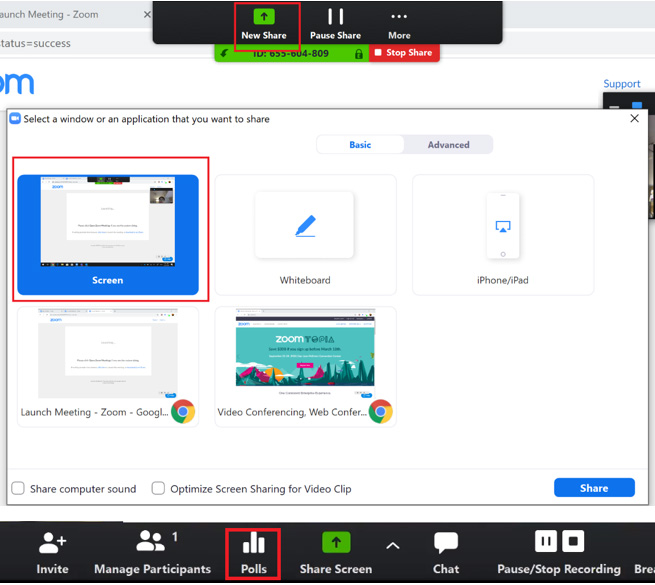Open Manage Participants panel
This screenshot has width=655, height=585.
tap(152, 553)
